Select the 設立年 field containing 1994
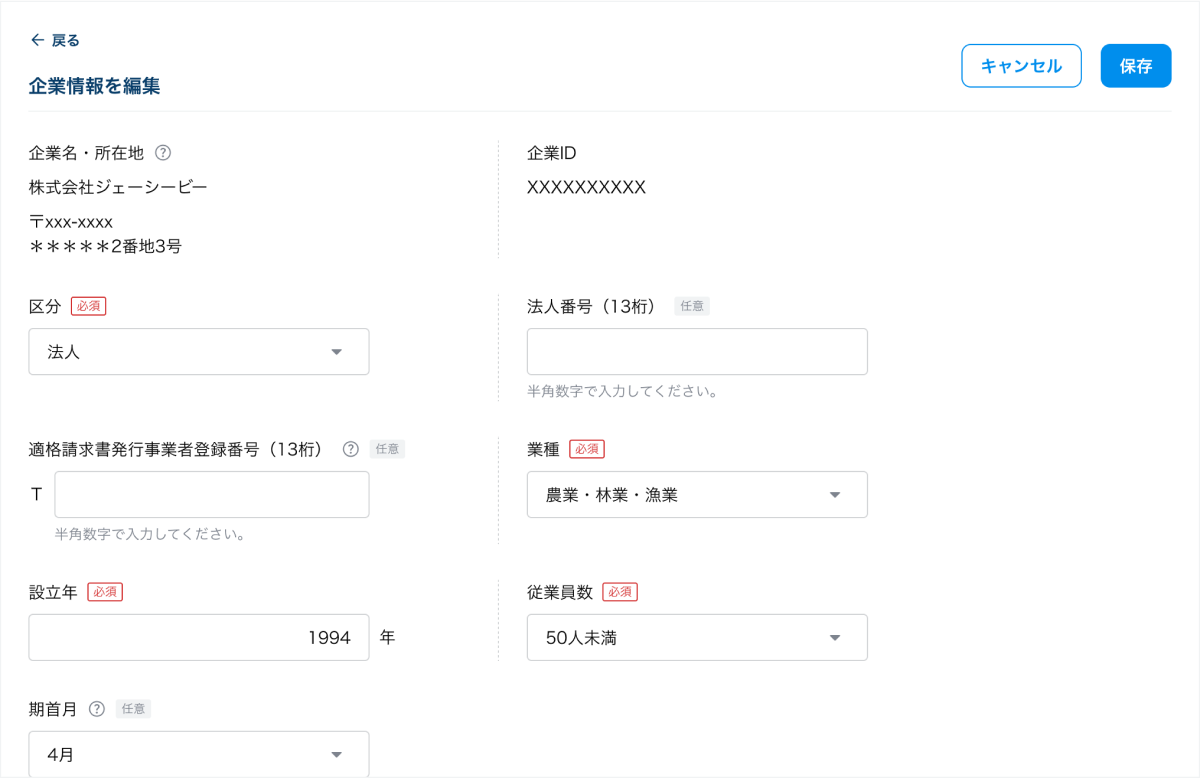This screenshot has width=1200, height=778. [x=199, y=638]
